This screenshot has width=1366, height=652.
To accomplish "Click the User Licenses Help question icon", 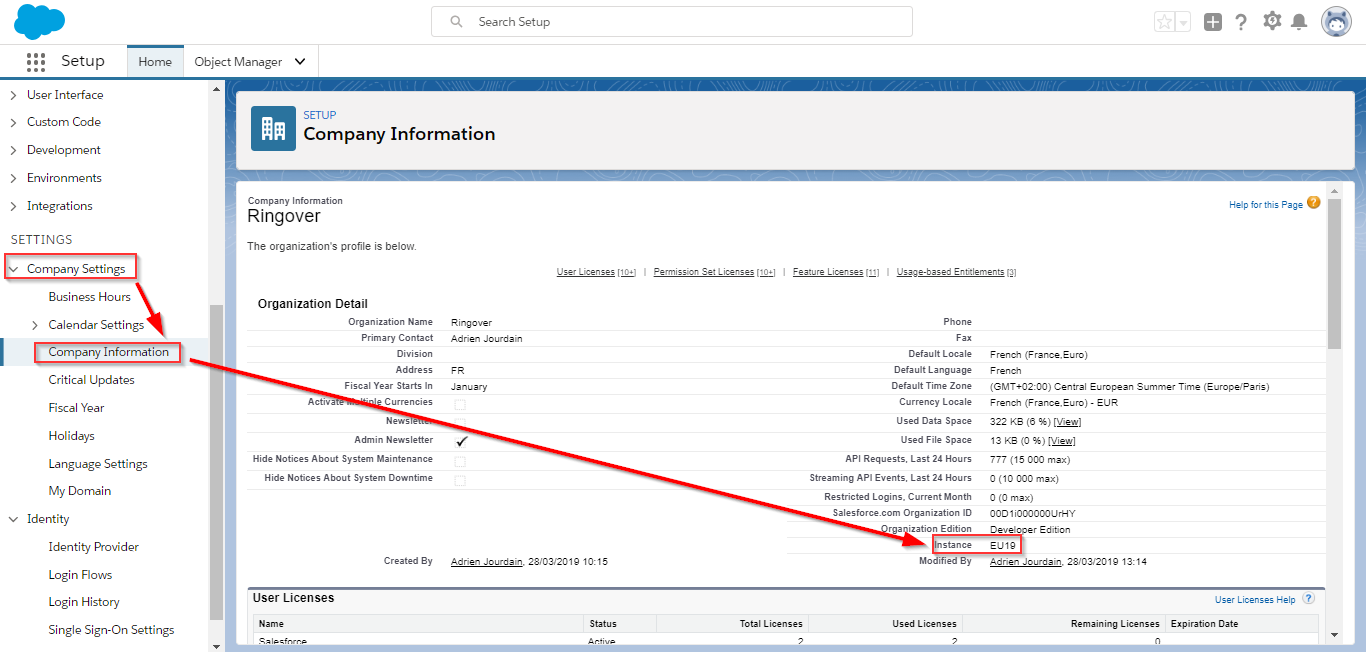I will click(x=1308, y=599).
